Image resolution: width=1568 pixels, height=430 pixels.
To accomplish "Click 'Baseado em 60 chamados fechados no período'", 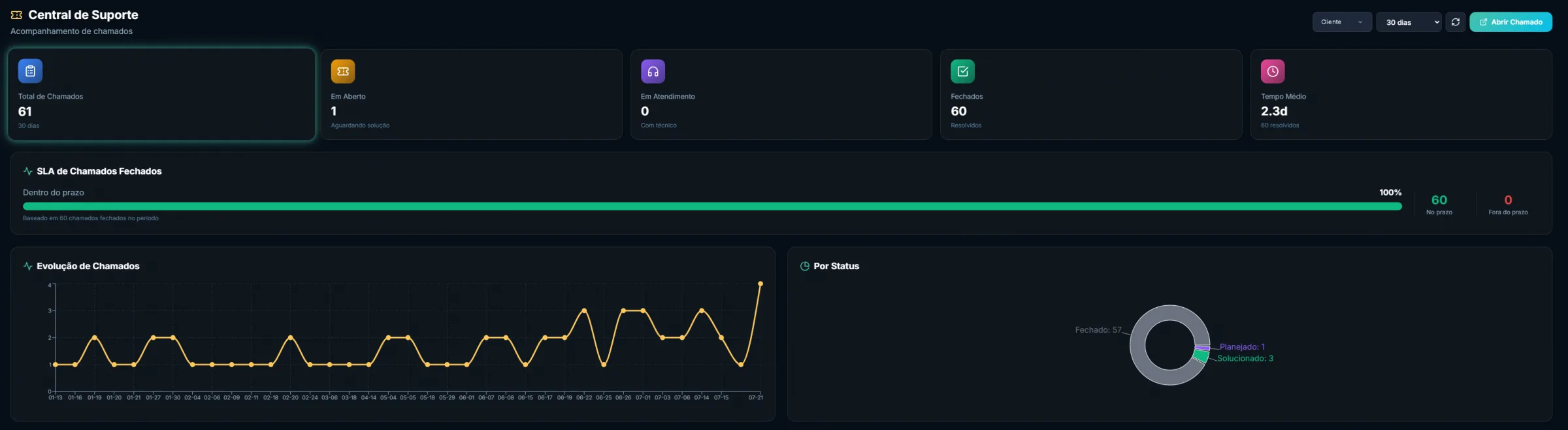I will tap(91, 218).
